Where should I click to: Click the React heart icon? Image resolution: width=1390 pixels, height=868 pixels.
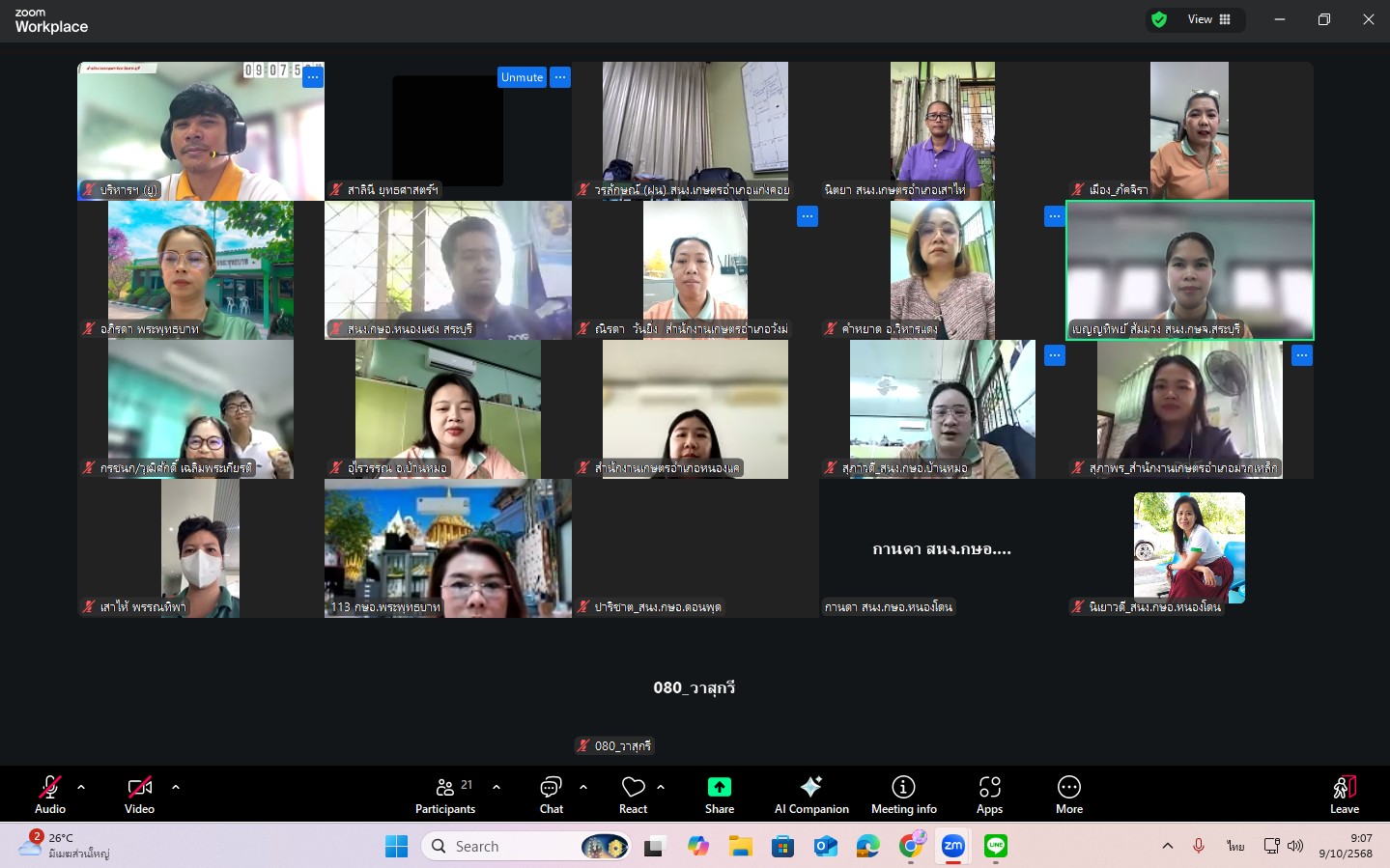point(633,794)
